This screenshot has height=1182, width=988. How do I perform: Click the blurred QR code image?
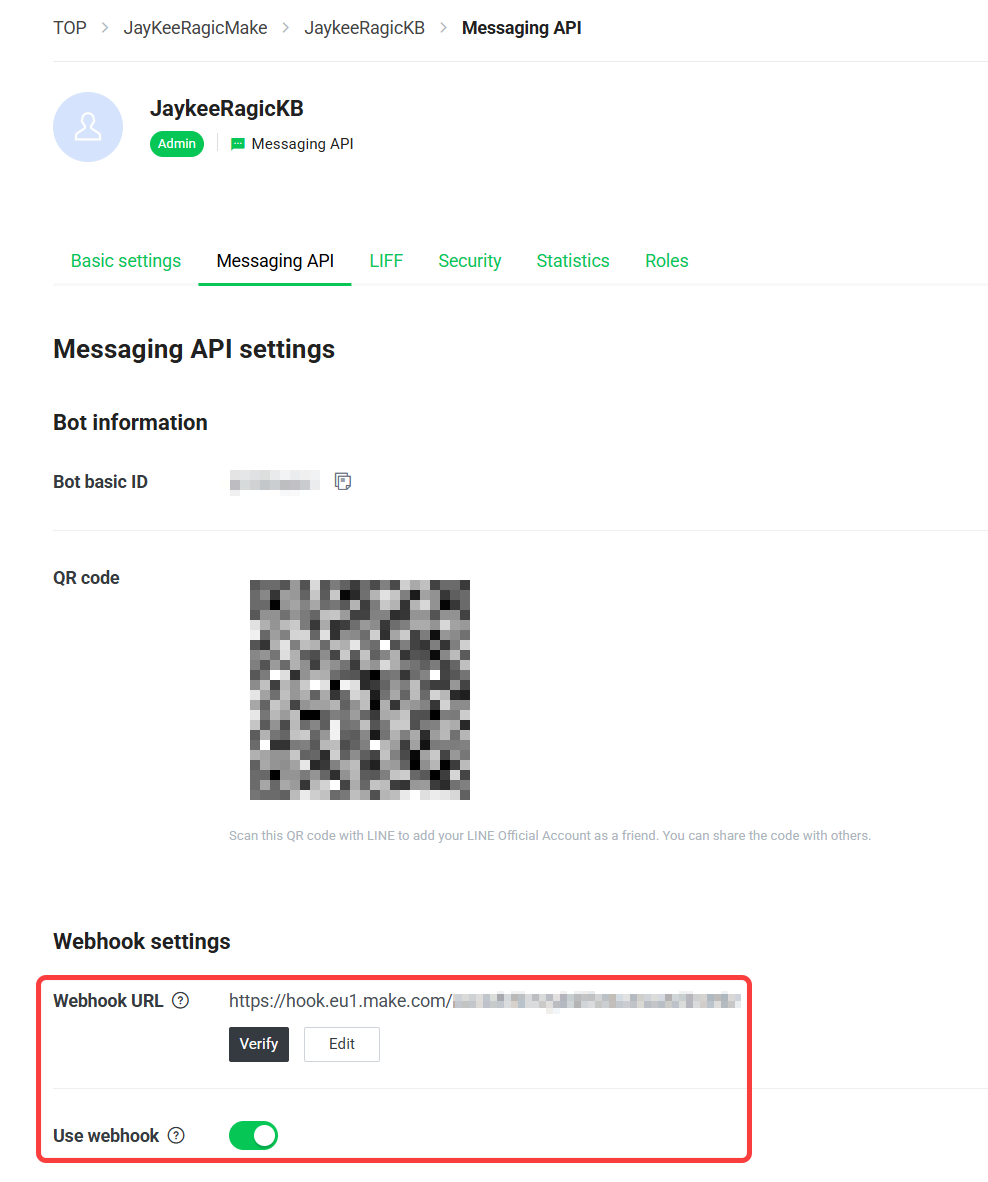click(x=359, y=690)
